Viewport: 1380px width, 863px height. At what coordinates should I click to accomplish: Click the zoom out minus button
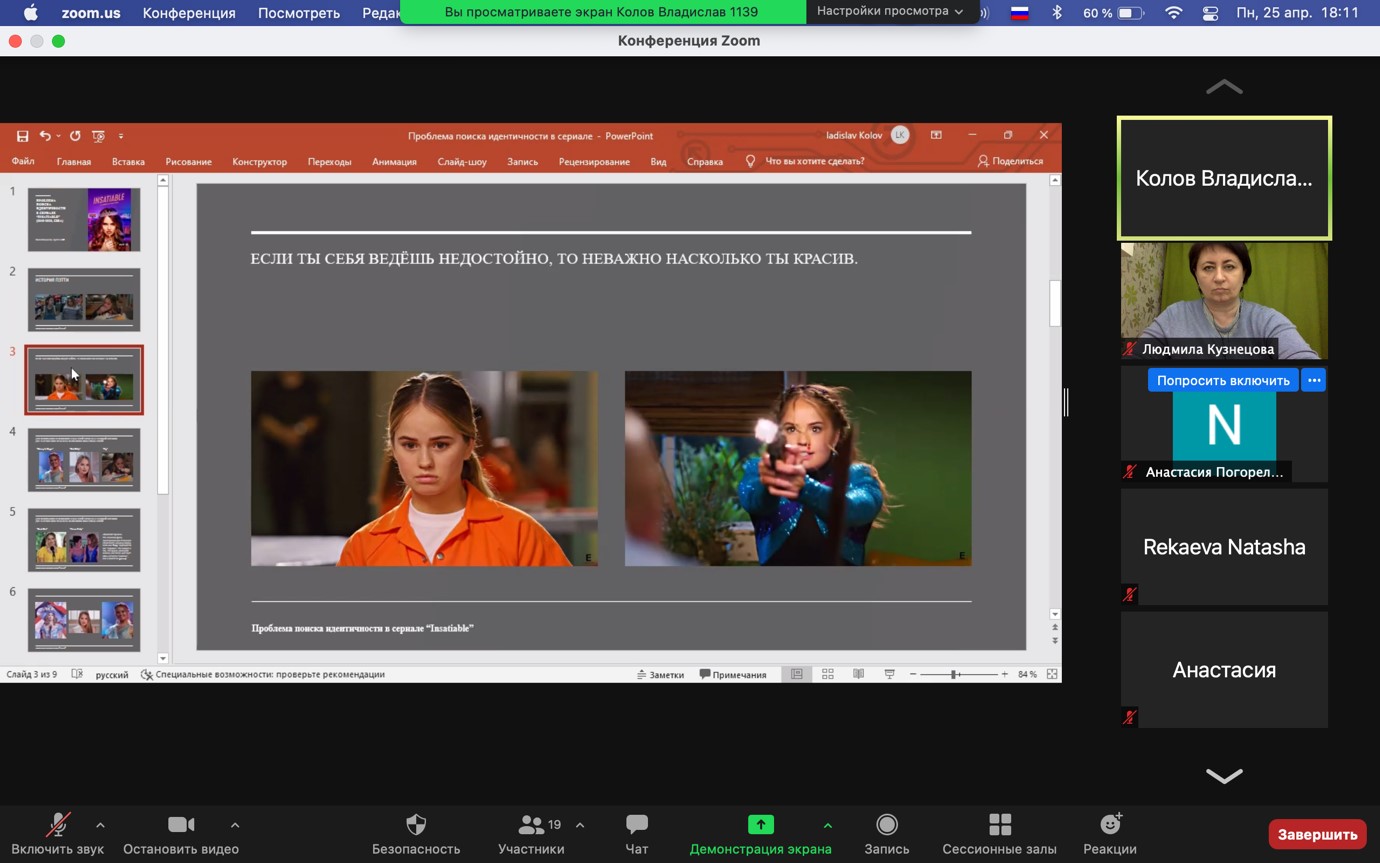pos(913,675)
